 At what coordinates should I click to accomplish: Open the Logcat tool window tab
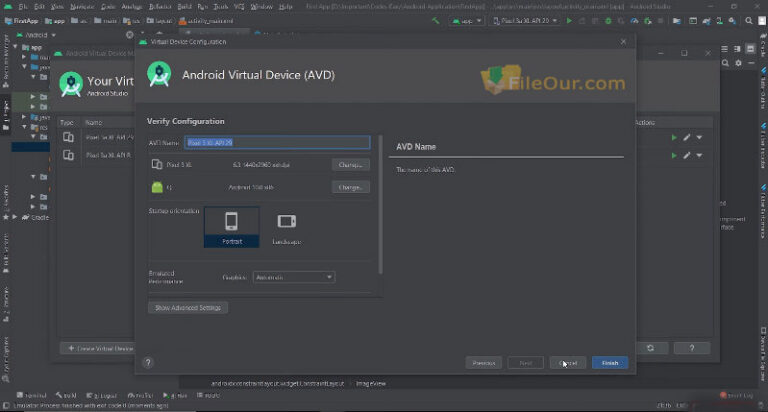pos(102,395)
